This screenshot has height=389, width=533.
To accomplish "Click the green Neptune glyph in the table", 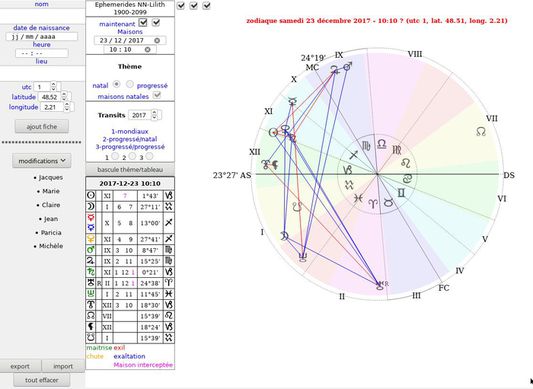I will tap(91, 293).
